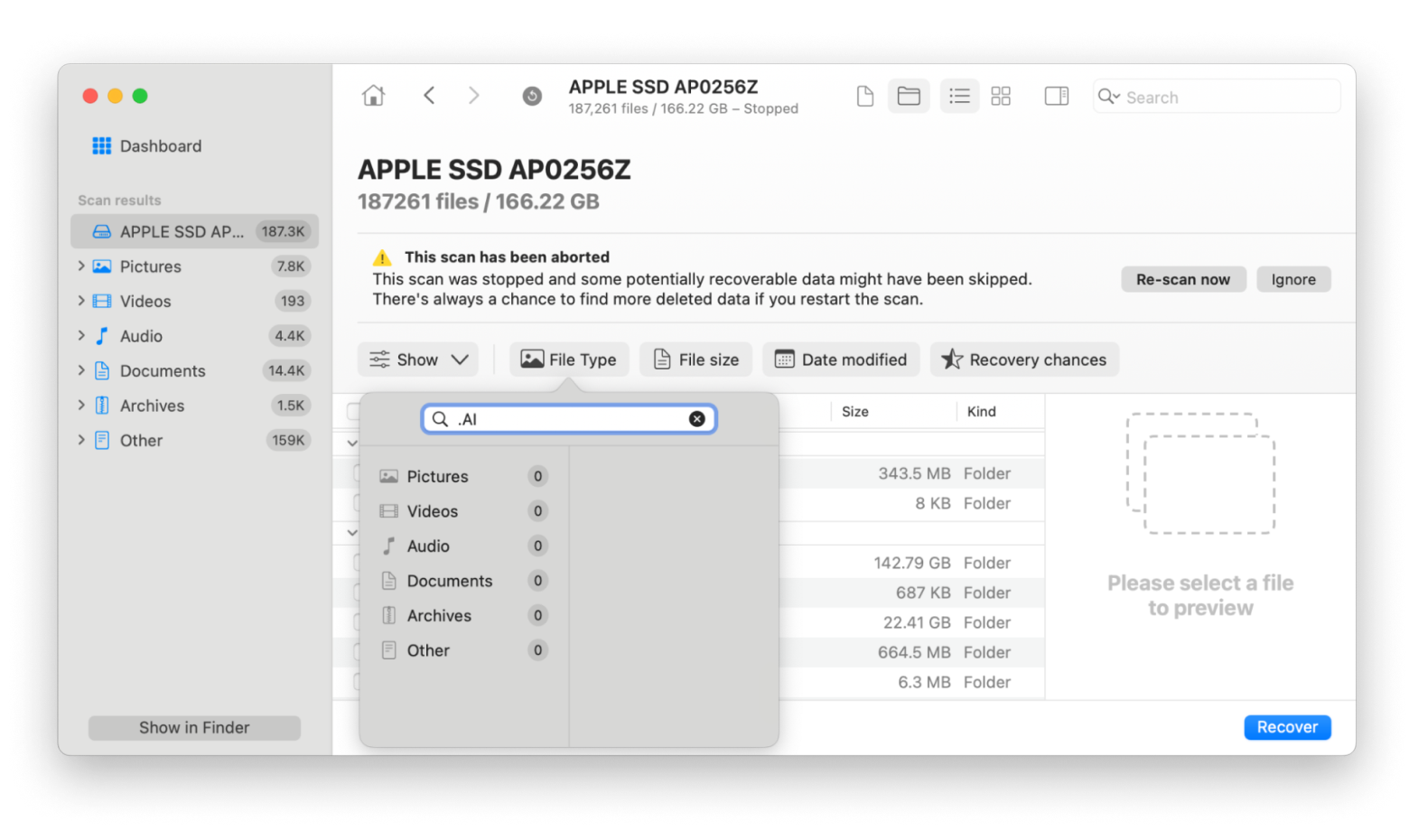Click inside the .AI filter field
This screenshot has width=1409, height=840.
pyautogui.click(x=569, y=419)
